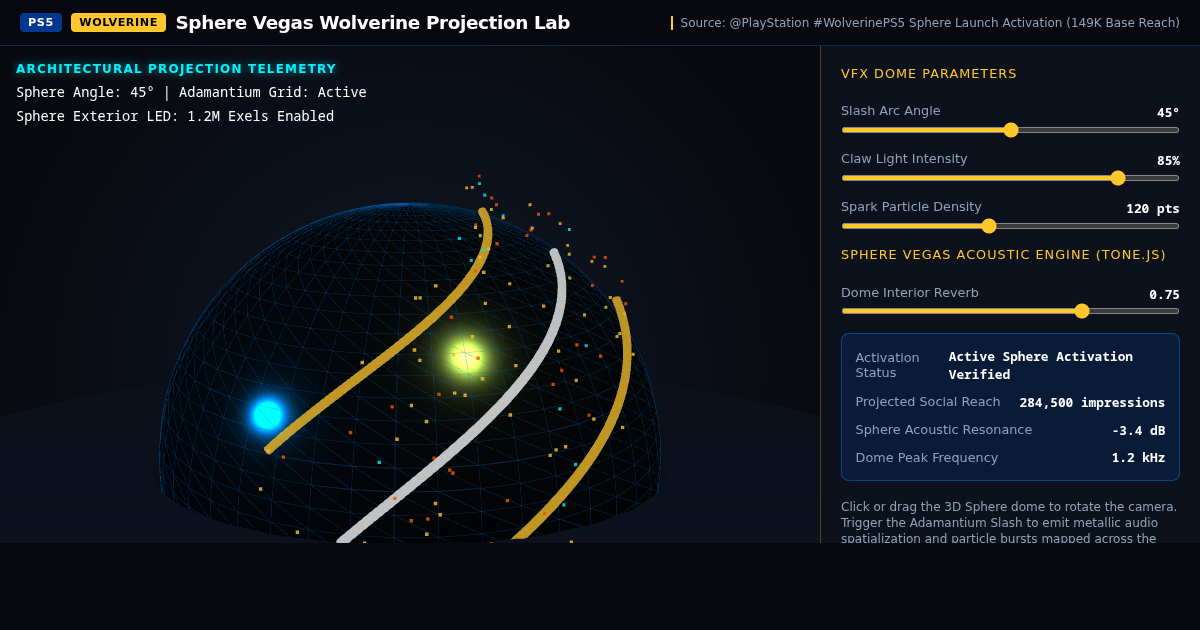Click the 45° Slash Arc Angle value
1200x630 pixels.
tap(1168, 113)
